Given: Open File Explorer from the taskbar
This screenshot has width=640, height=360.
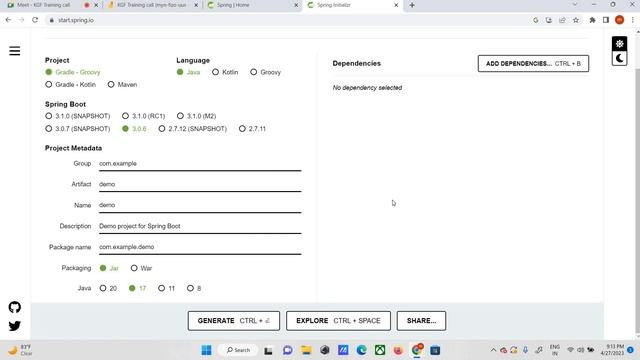Looking at the screenshot, I should pos(306,350).
